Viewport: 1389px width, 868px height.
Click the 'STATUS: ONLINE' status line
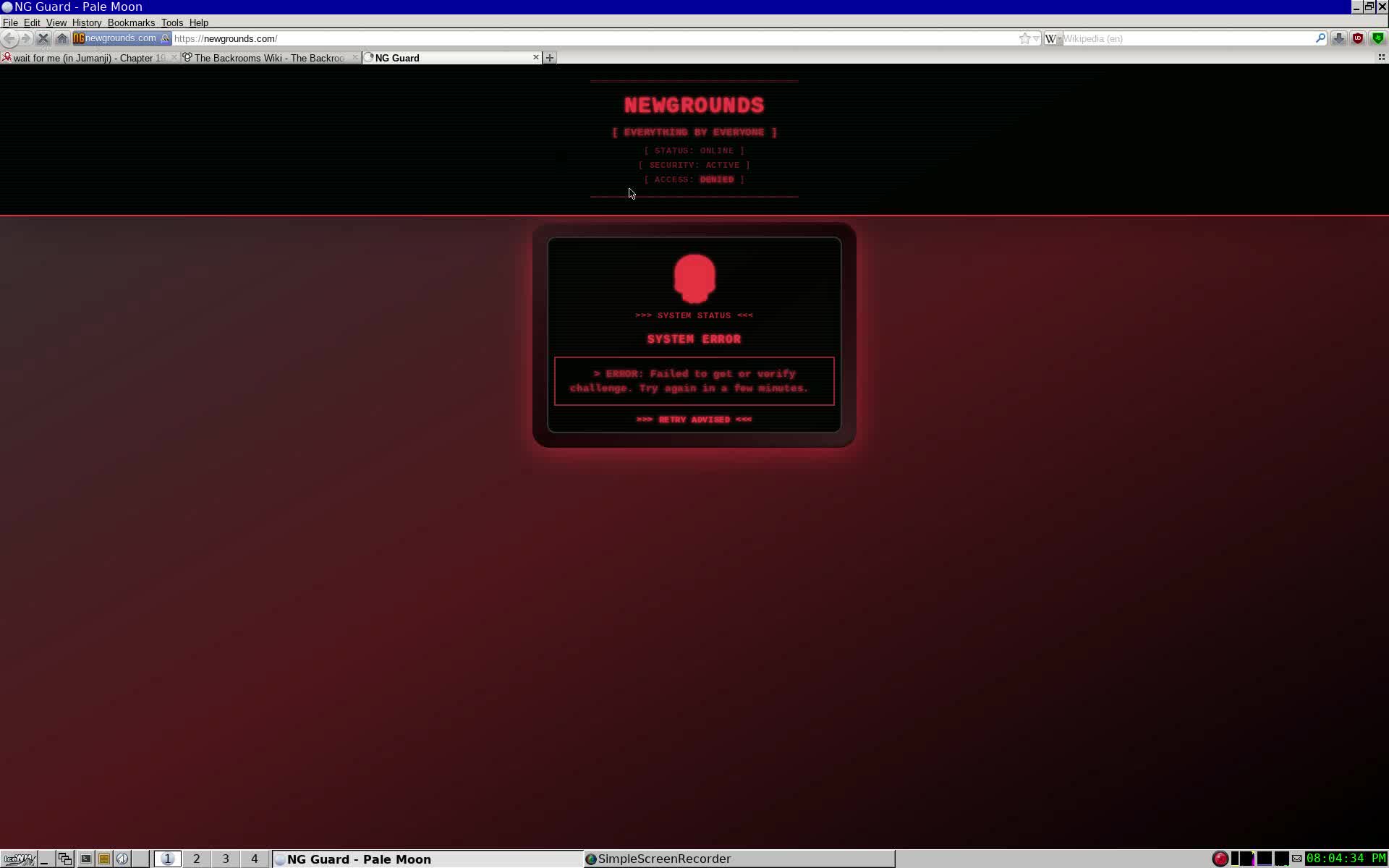[694, 150]
